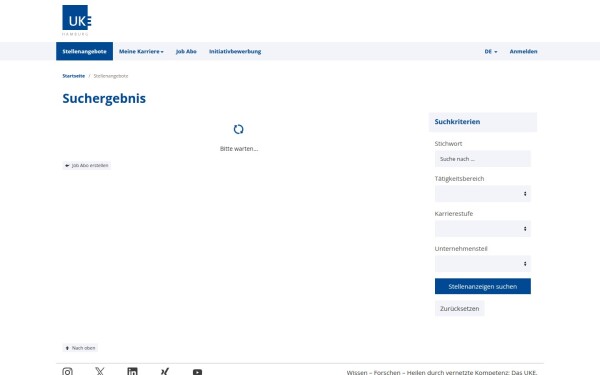The width and height of the screenshot is (600, 375).
Task: Click the Stellenangebote breadcrumb text
Action: click(x=111, y=76)
